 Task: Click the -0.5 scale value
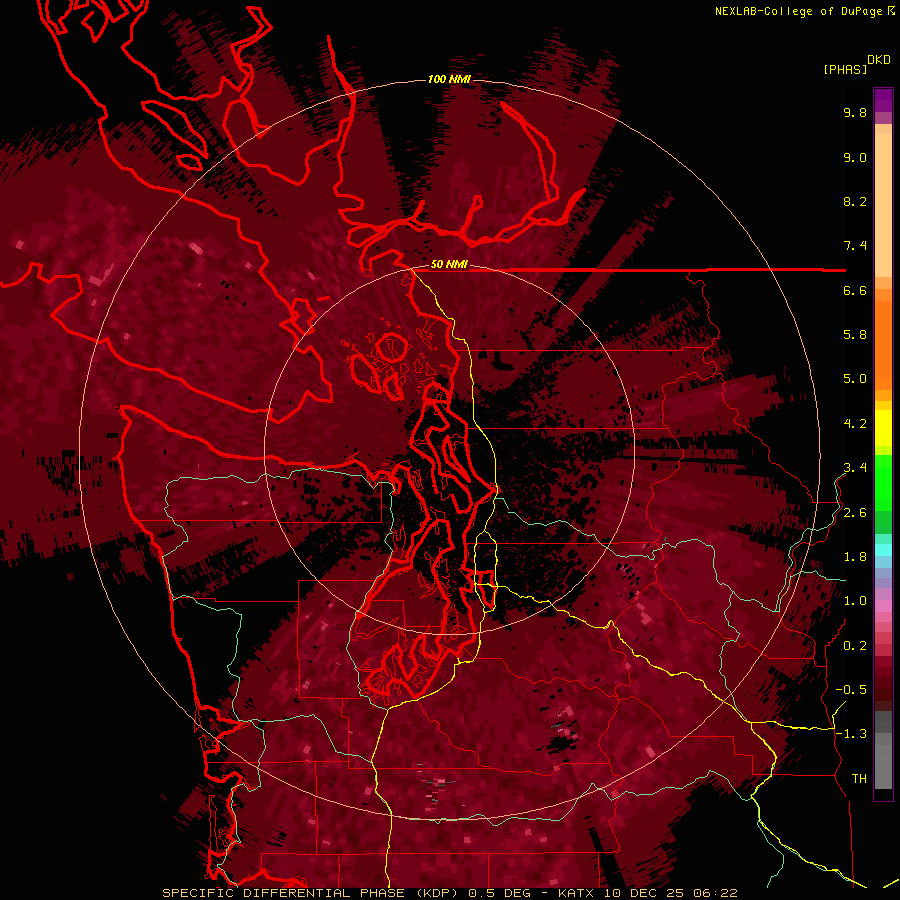pyautogui.click(x=851, y=690)
